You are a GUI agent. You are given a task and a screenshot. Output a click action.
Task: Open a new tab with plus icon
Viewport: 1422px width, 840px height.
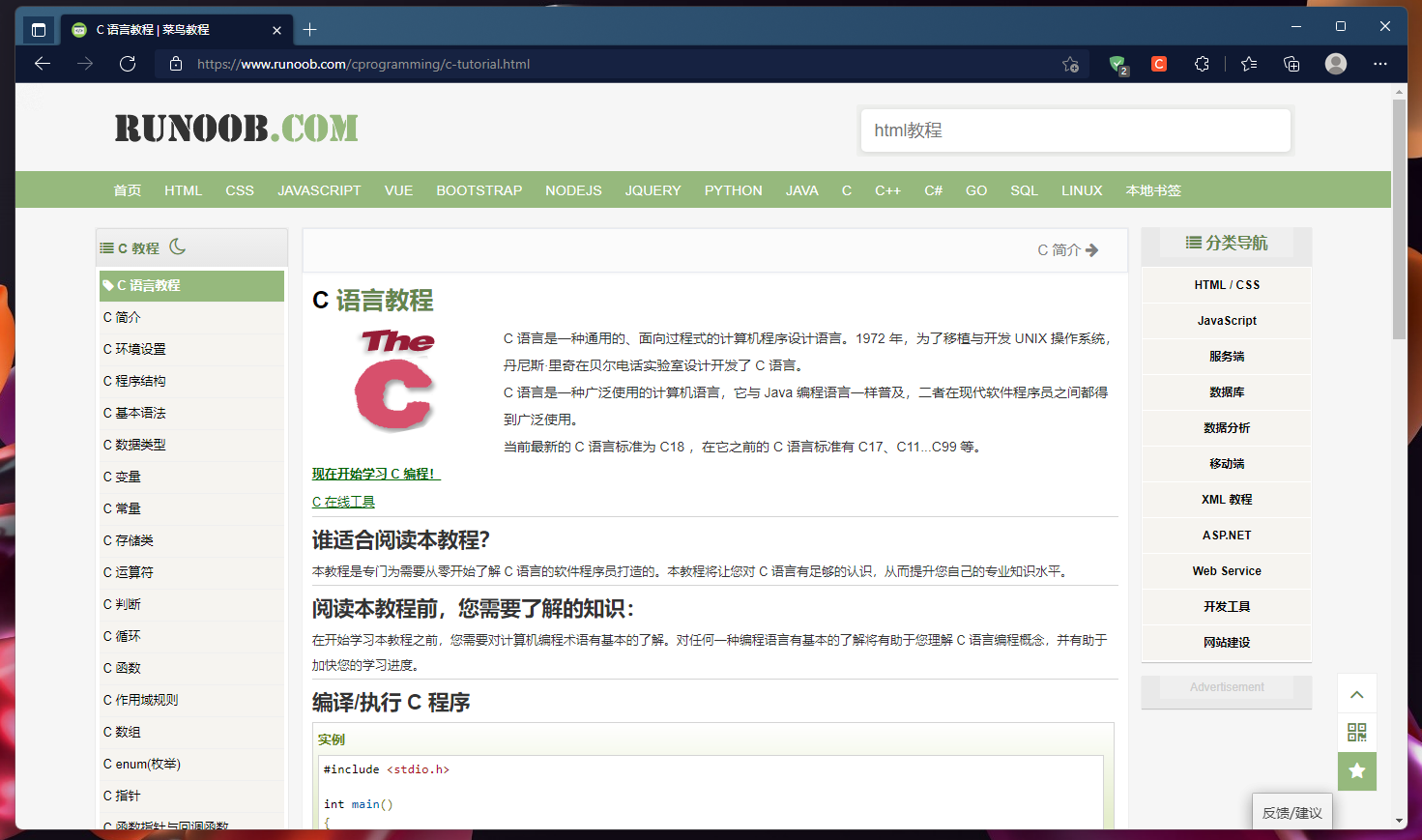[x=309, y=30]
